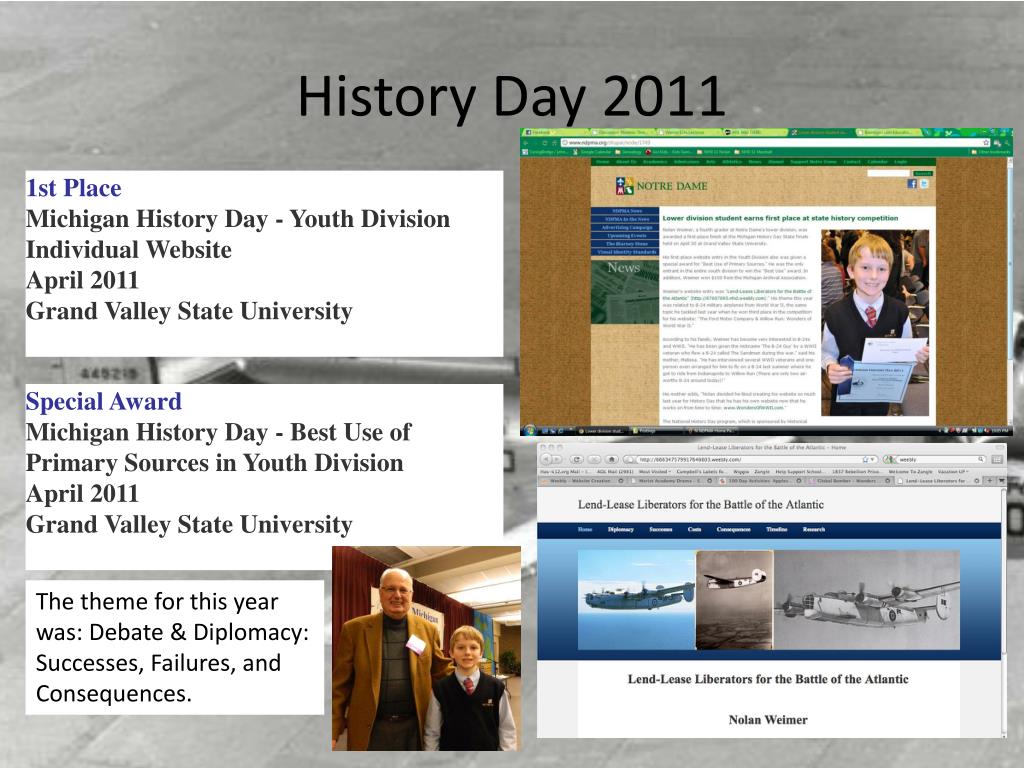Click Twitter icon on Notre Dame page

coord(924,184)
